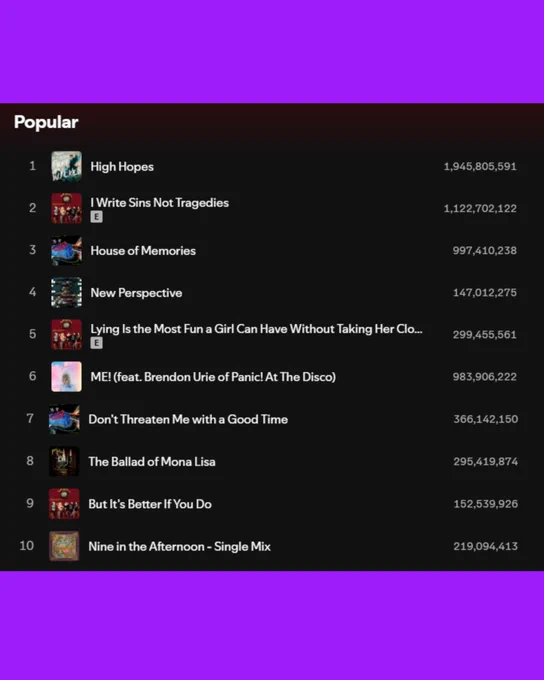The width and height of the screenshot is (544, 680).
Task: Open Lying Is the Most Fun a Girl track
Action: (256, 329)
